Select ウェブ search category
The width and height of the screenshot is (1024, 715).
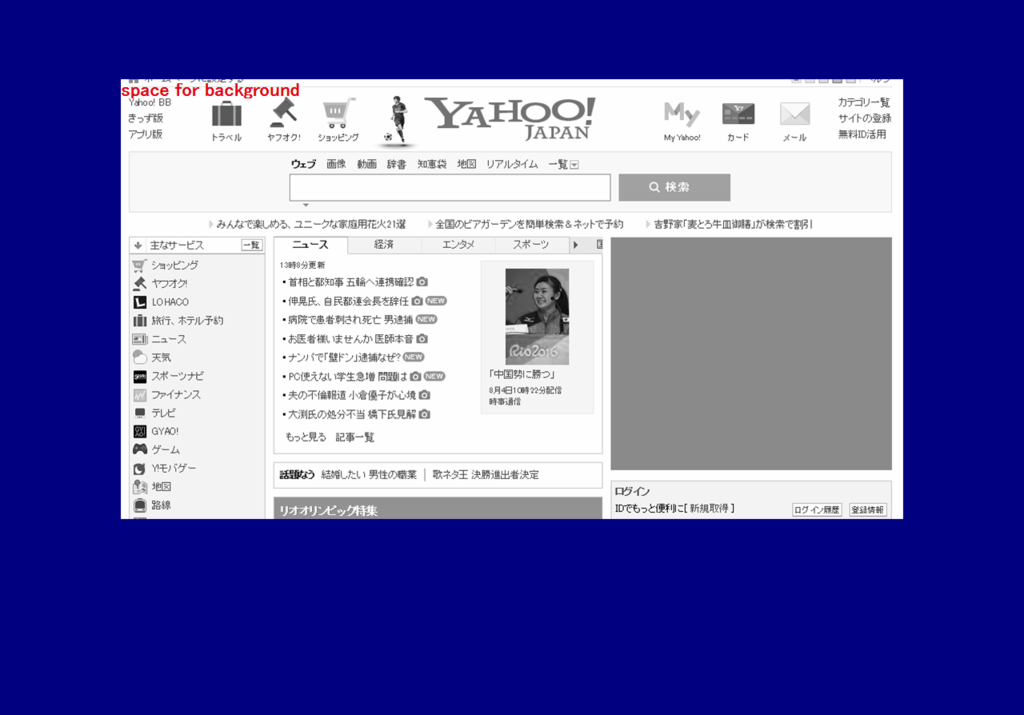(304, 164)
